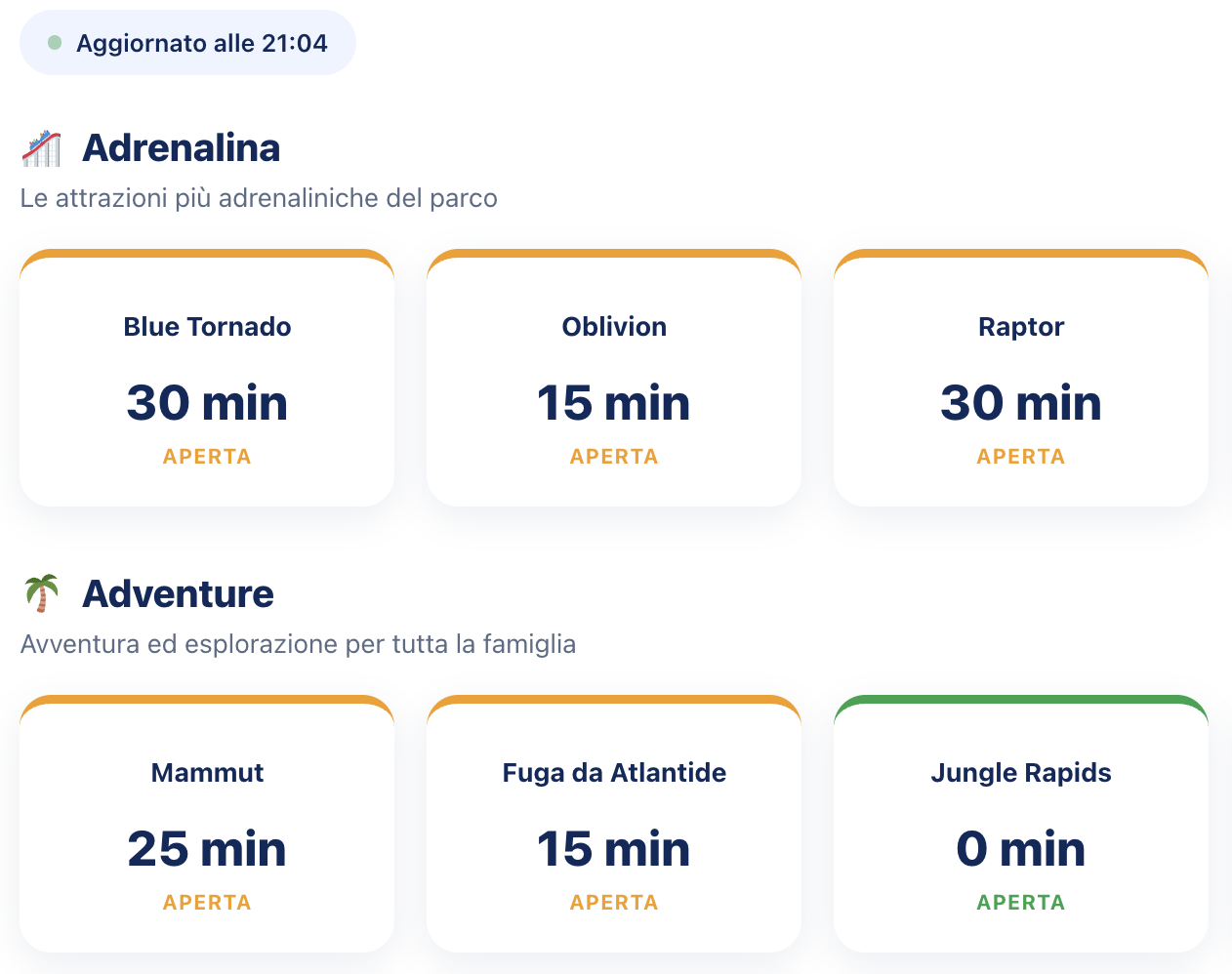Open the Fuga da Atlantide card
1232x974 pixels.
click(614, 824)
